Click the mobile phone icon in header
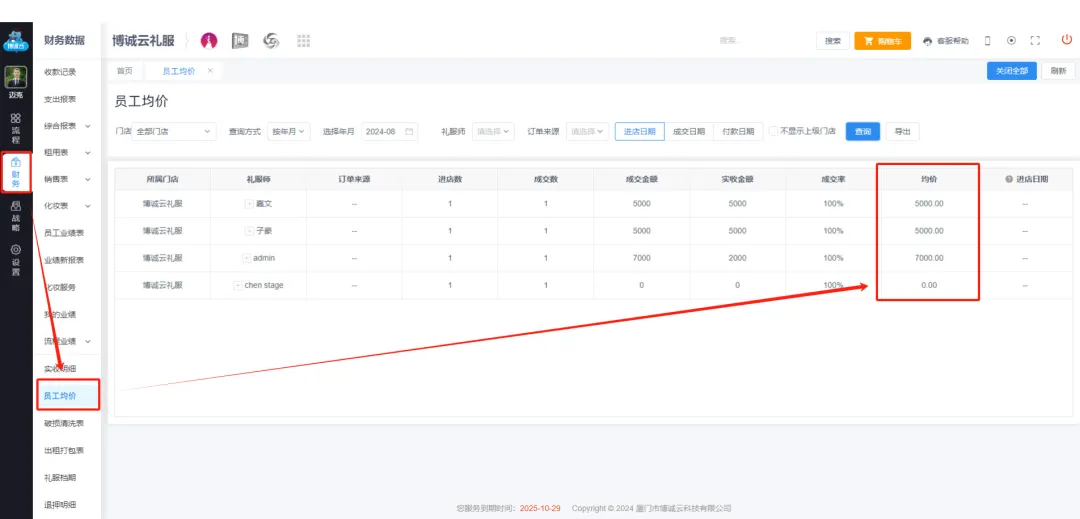Image resolution: width=1080 pixels, height=519 pixels. coord(988,41)
